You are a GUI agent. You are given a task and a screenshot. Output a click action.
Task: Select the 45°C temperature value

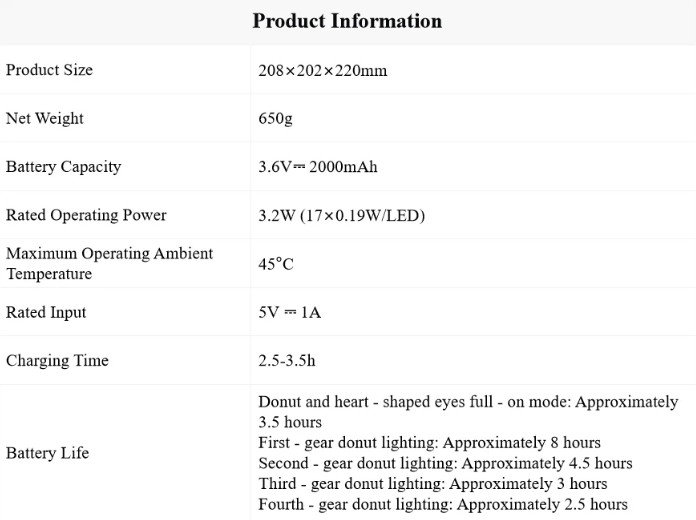tap(276, 264)
